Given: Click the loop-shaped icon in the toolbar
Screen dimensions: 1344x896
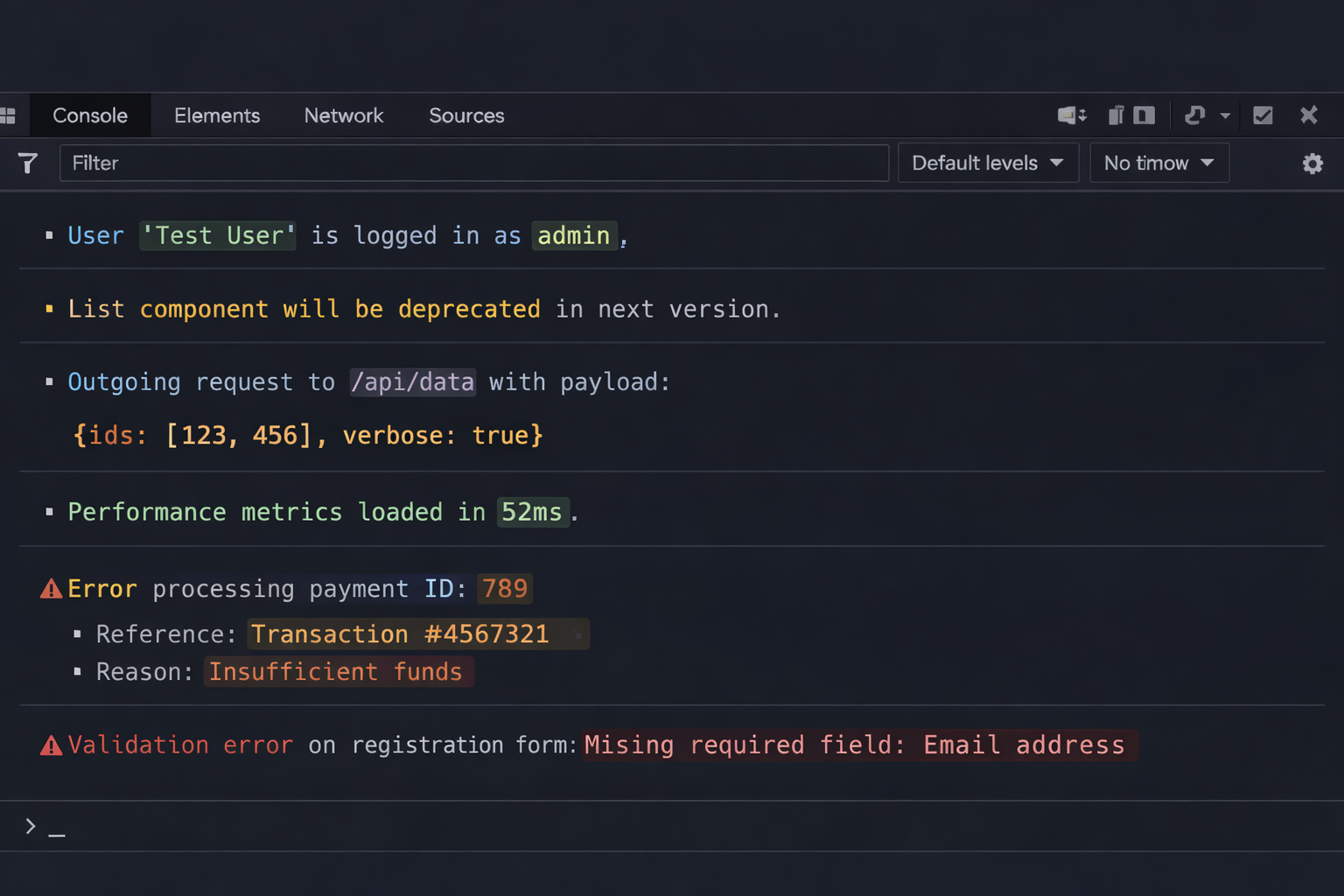Looking at the screenshot, I should pos(1194,115).
